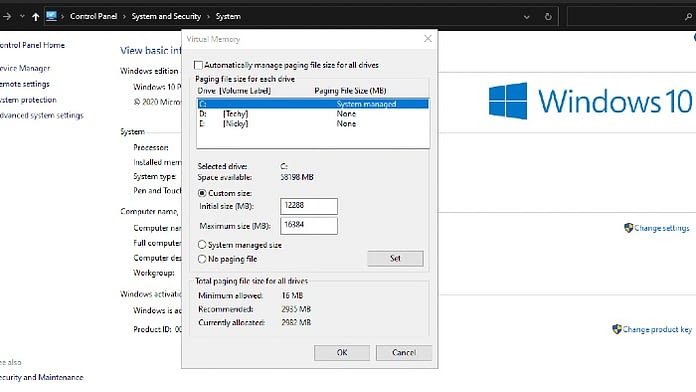Click the Maximum size (MB) field
The width and height of the screenshot is (696, 392).
309,226
